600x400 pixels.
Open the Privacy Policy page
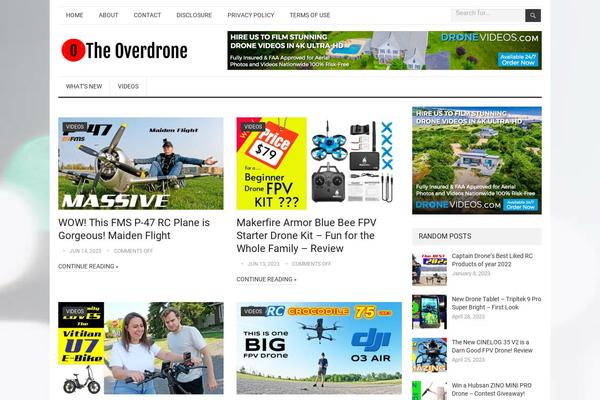coord(251,15)
